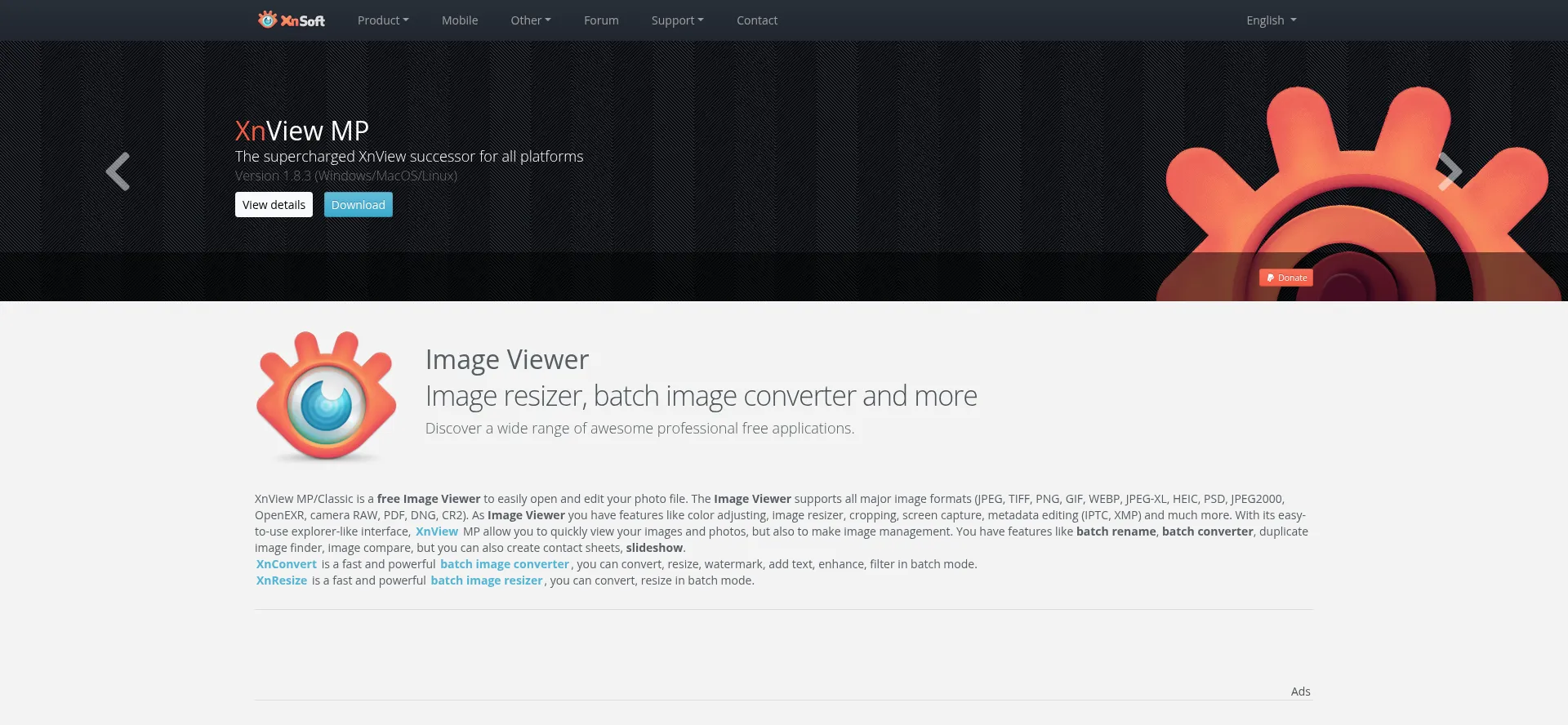The image size is (1568, 725).
Task: Go to next carousel slide arrow
Action: [1450, 171]
